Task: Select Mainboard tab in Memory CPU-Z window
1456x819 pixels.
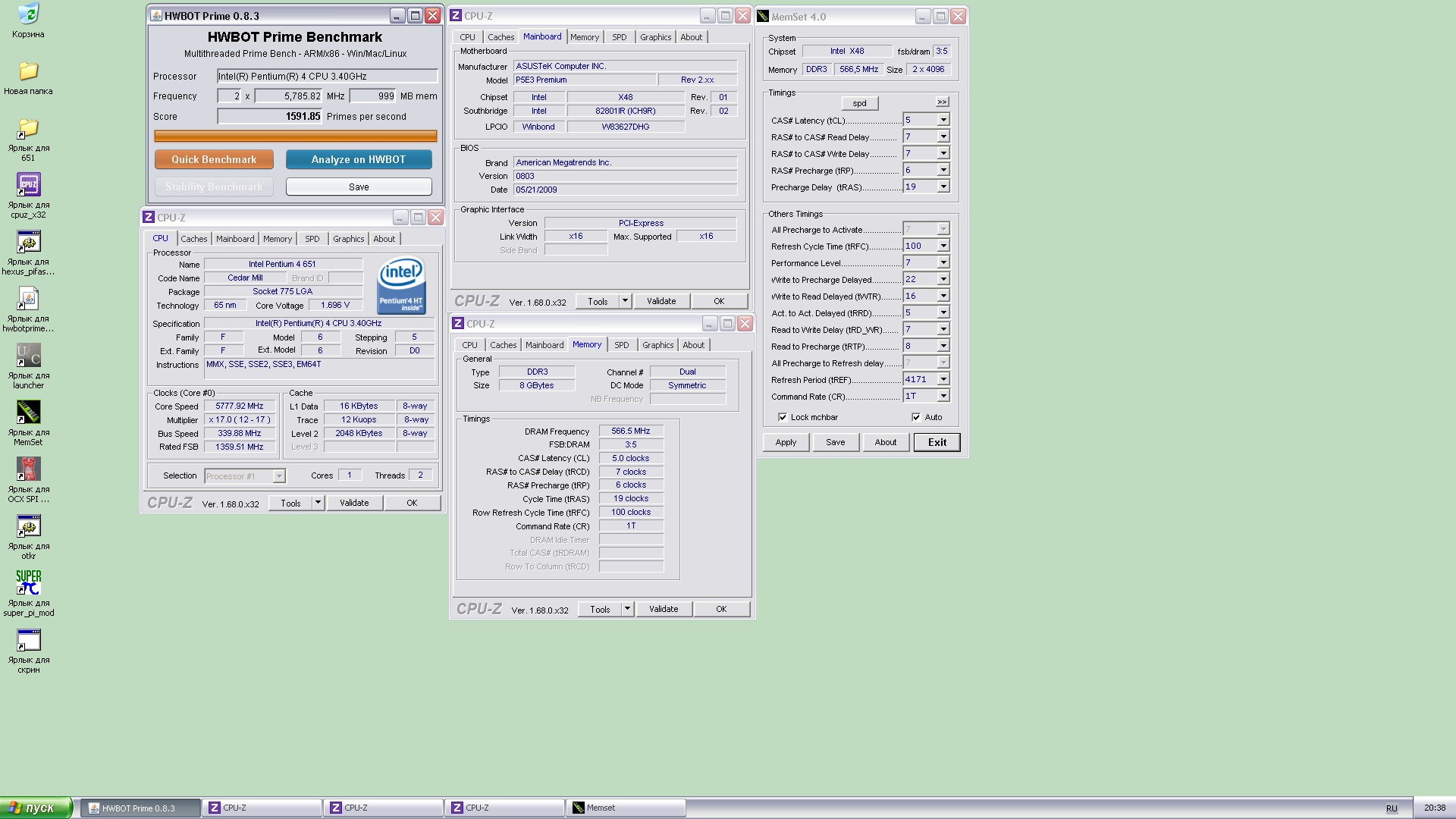Action: pyautogui.click(x=544, y=345)
